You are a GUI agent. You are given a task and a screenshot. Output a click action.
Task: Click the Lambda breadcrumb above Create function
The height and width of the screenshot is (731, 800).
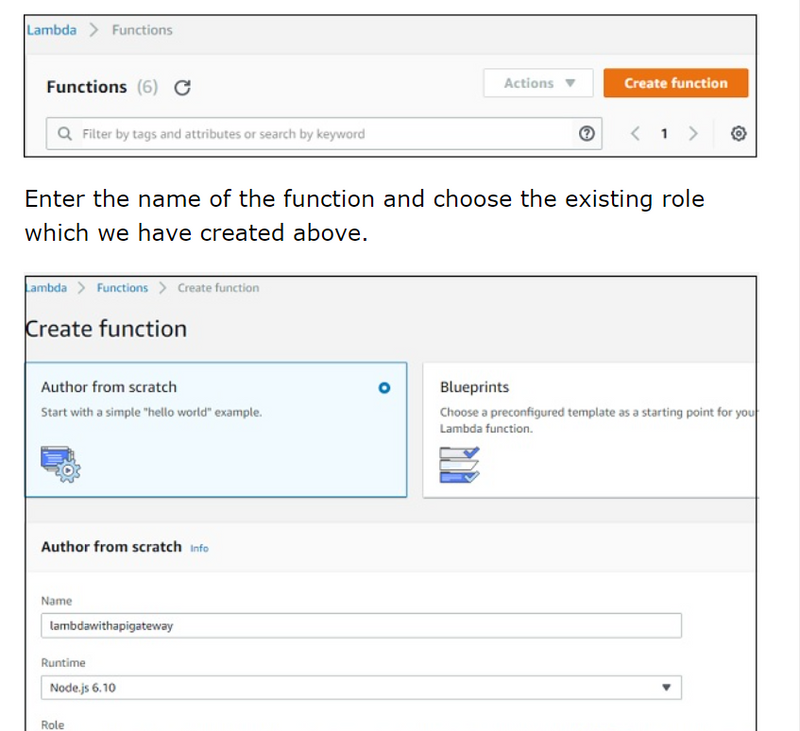coord(46,288)
